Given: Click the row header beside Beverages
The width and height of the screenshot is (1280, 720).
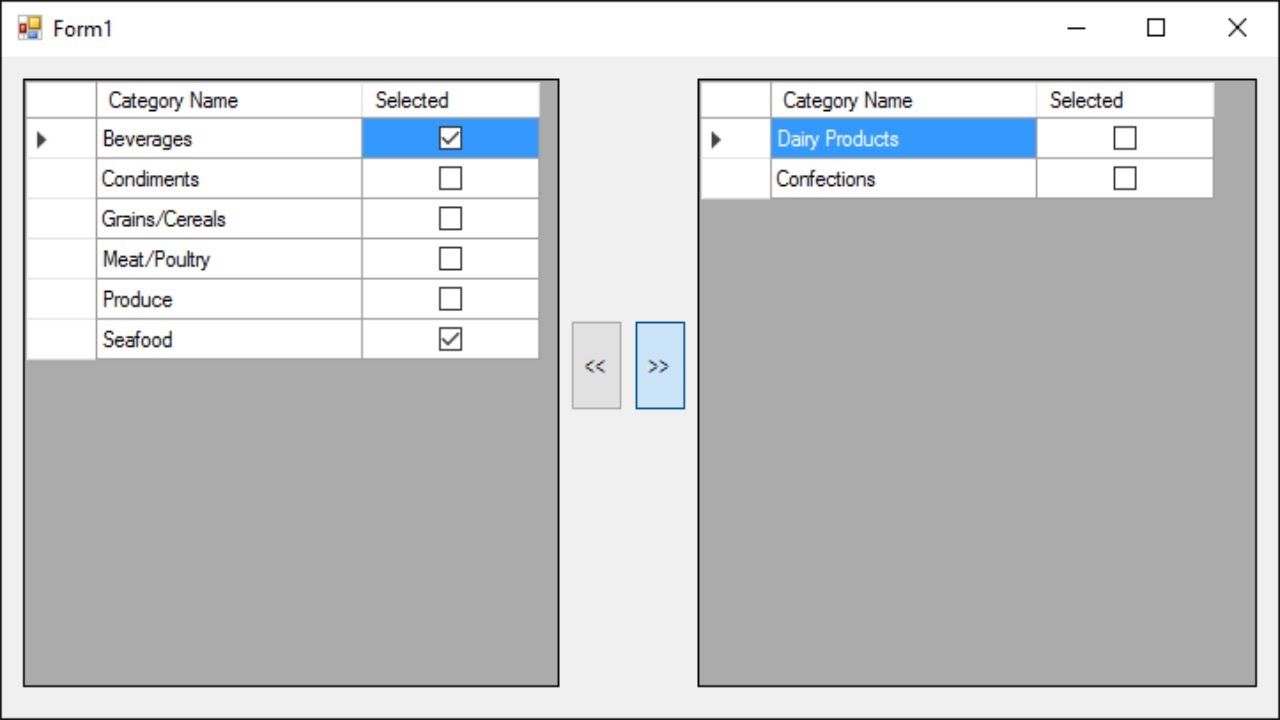Looking at the screenshot, I should (61, 139).
